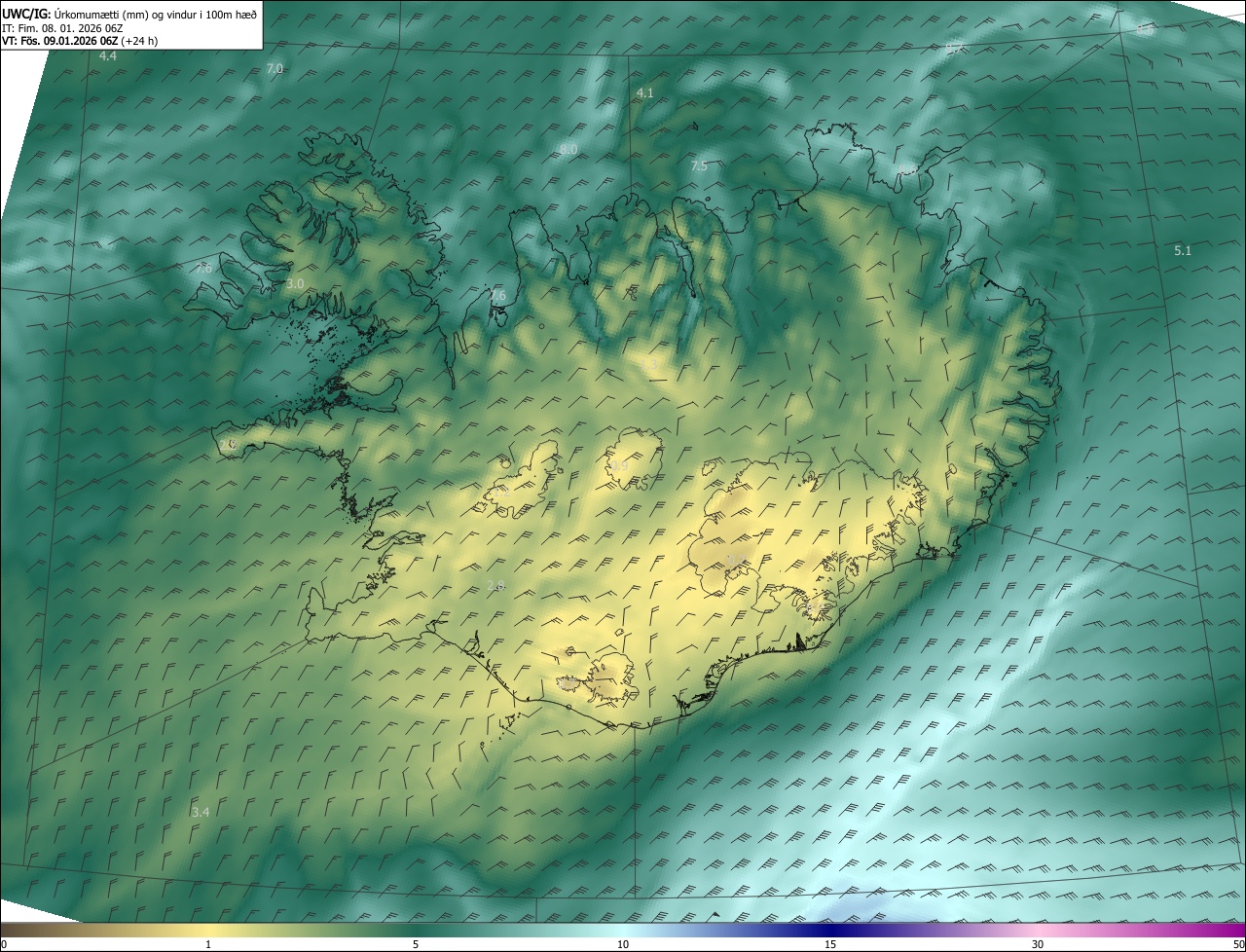Click the 5.1 value label on the map
The image size is (1246, 952).
point(1183,250)
